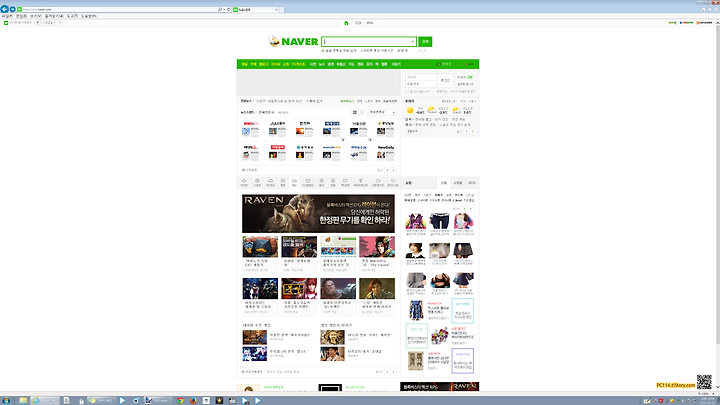Image resolution: width=720 pixels, height=405 pixels.
Task: Launch Firefox from the taskbar
Action: tap(193, 400)
